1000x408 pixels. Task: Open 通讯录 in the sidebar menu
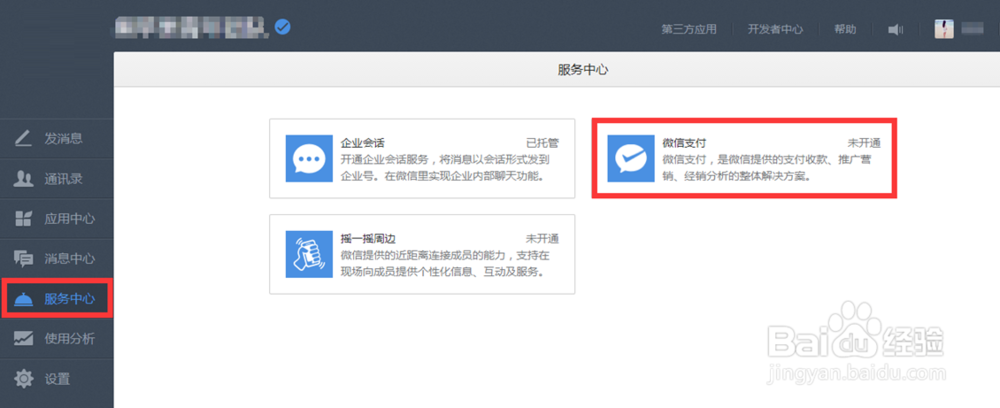point(57,178)
